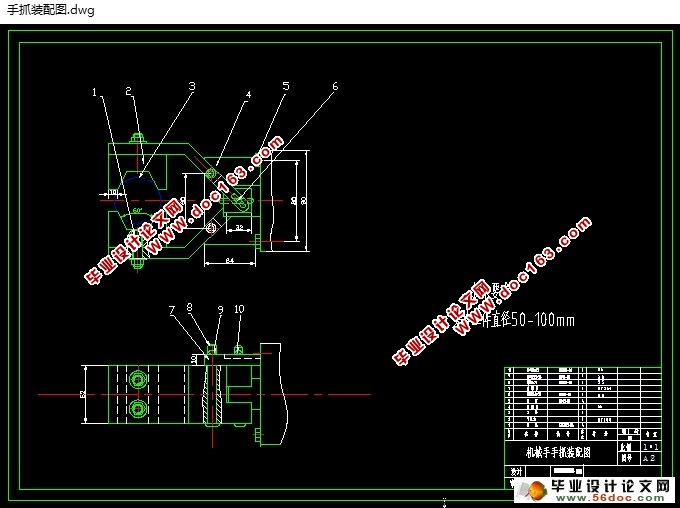Select part callout number 10

coord(239,309)
